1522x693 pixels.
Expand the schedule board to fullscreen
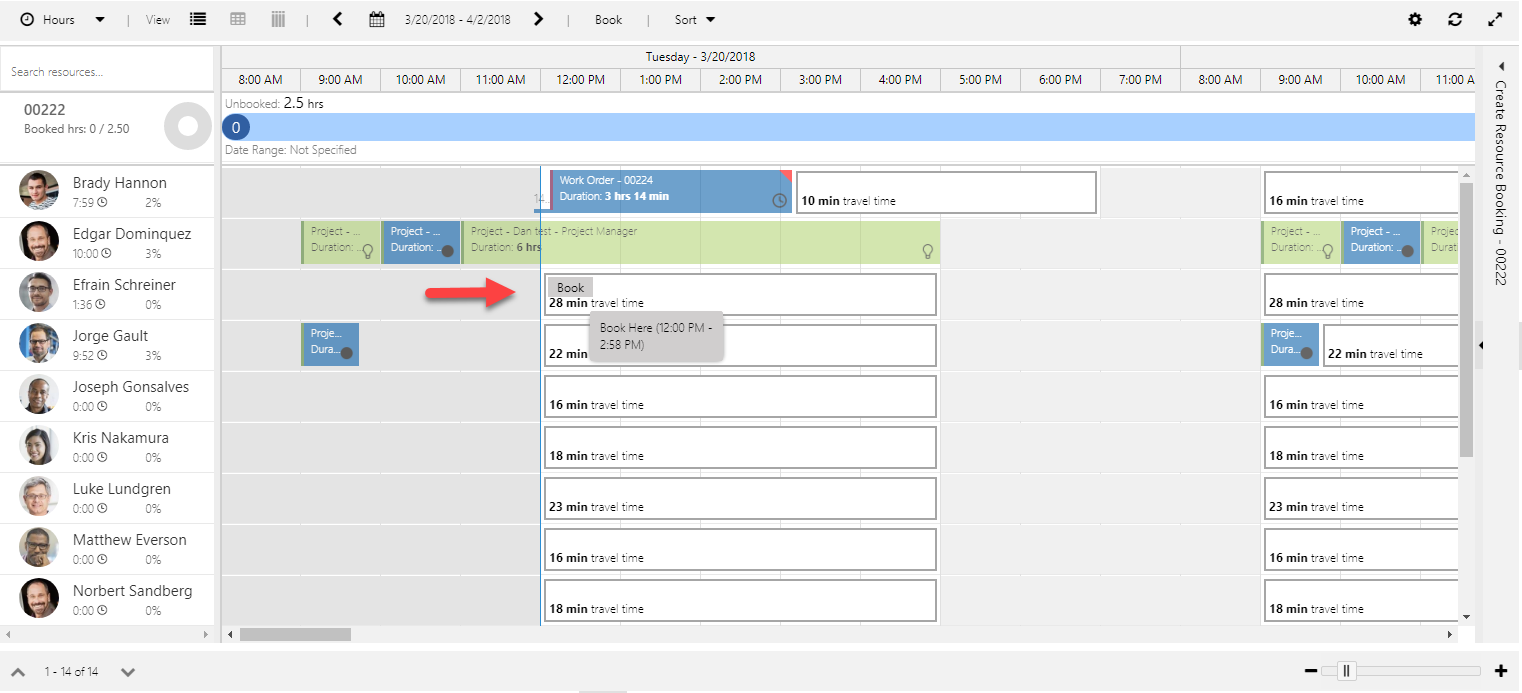coord(1494,18)
